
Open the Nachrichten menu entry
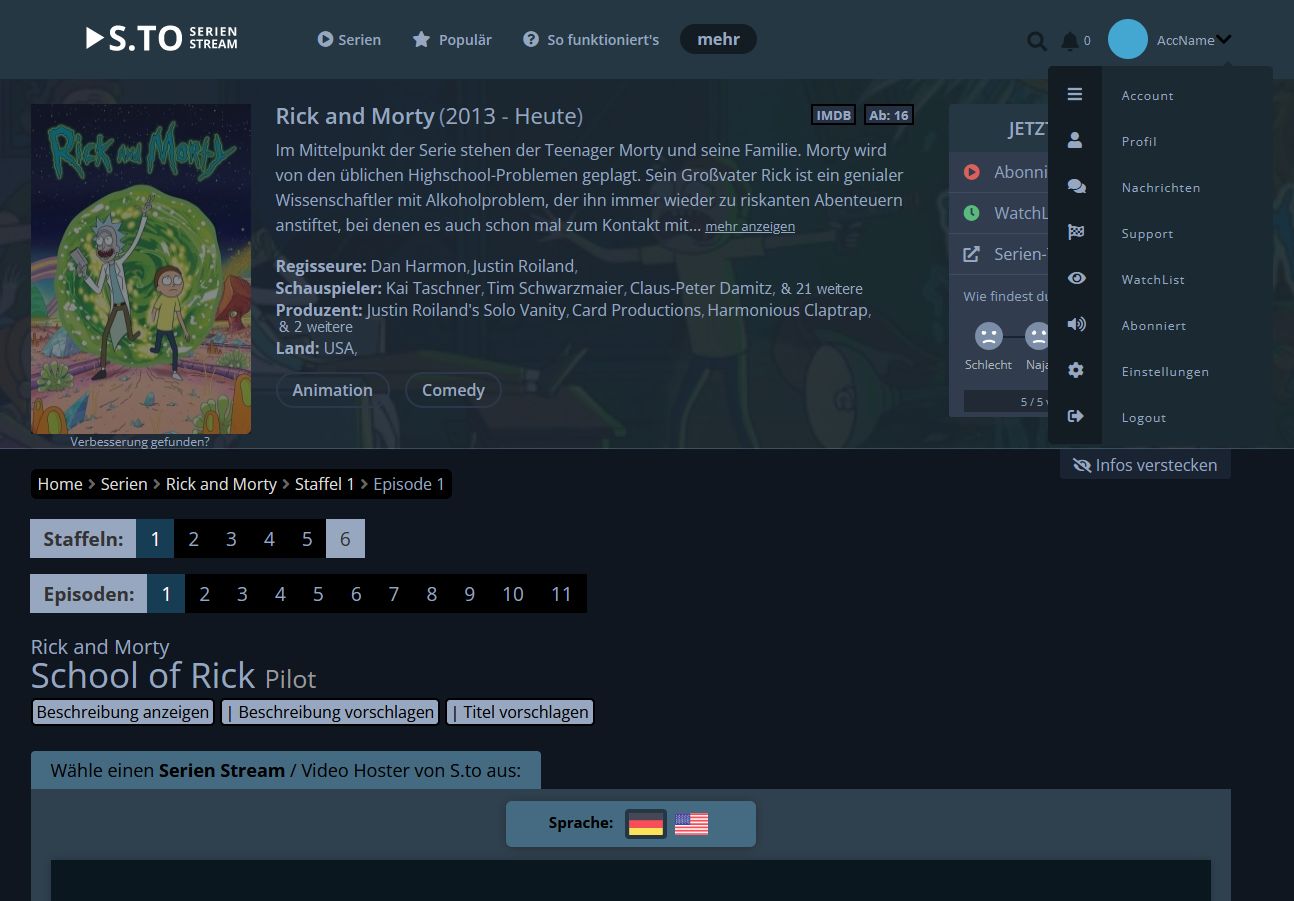click(1160, 187)
